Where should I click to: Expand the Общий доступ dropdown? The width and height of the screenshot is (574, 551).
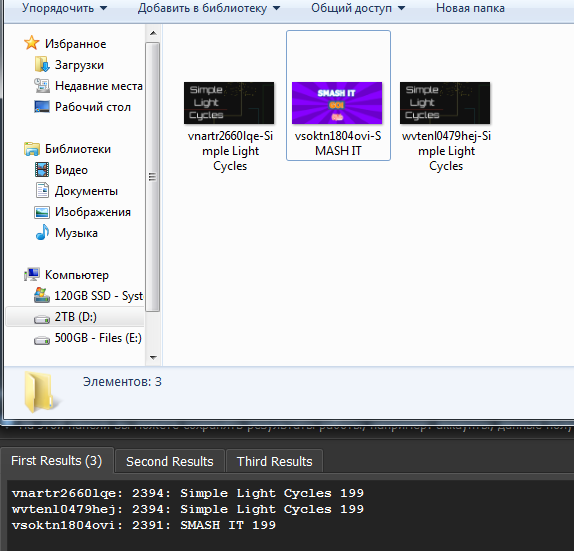[x=358, y=8]
